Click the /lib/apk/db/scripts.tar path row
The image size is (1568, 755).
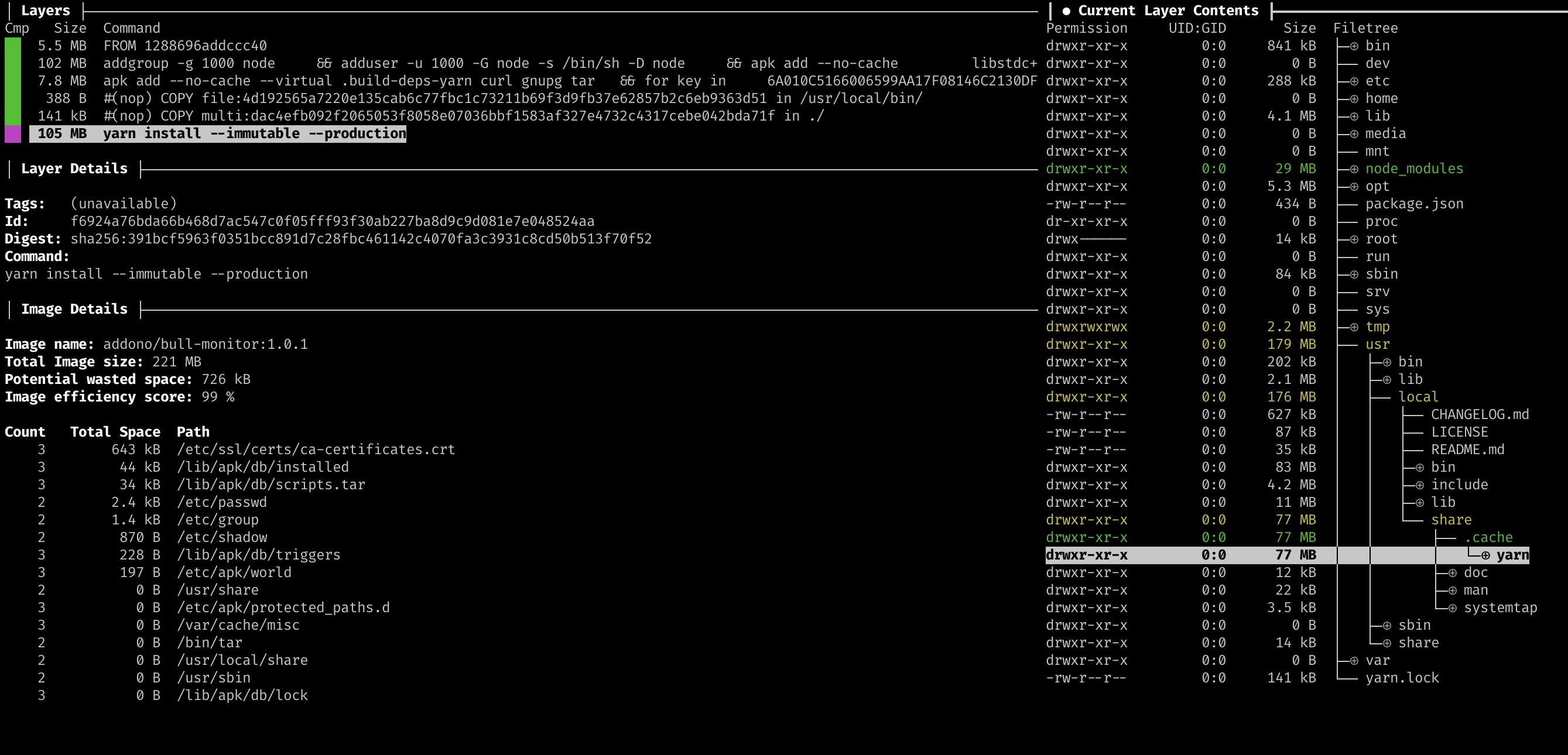(271, 485)
